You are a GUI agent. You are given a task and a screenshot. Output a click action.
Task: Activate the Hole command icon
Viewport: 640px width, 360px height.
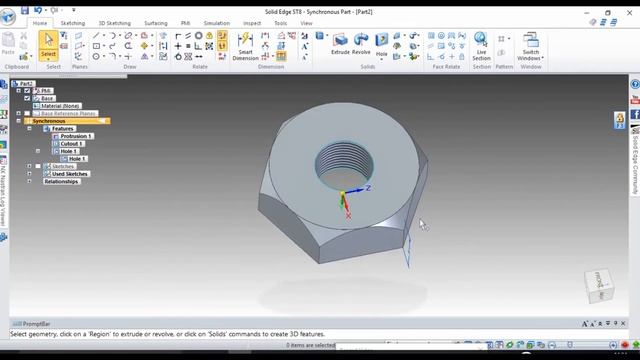pyautogui.click(x=382, y=40)
